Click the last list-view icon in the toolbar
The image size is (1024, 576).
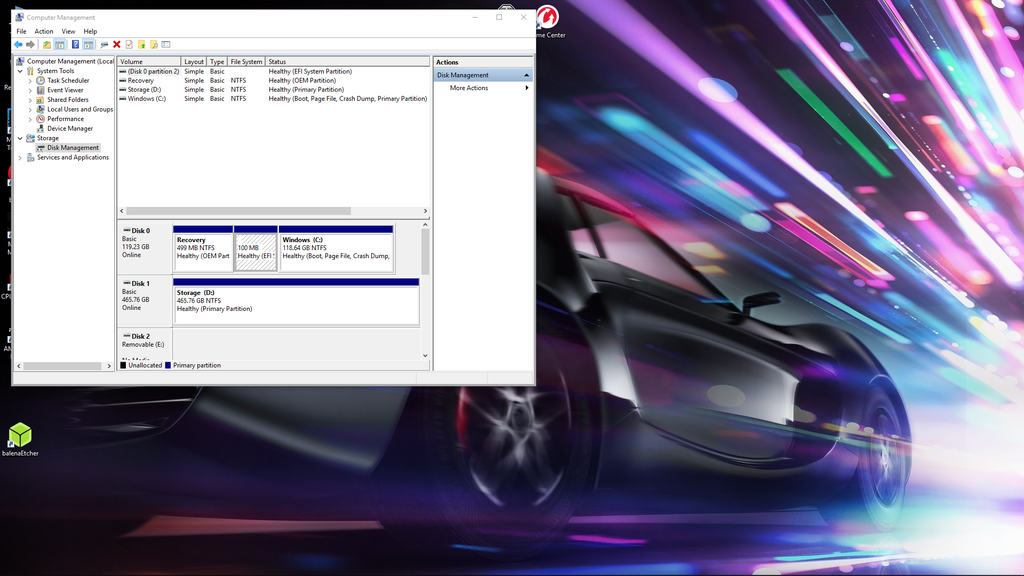[x=166, y=44]
